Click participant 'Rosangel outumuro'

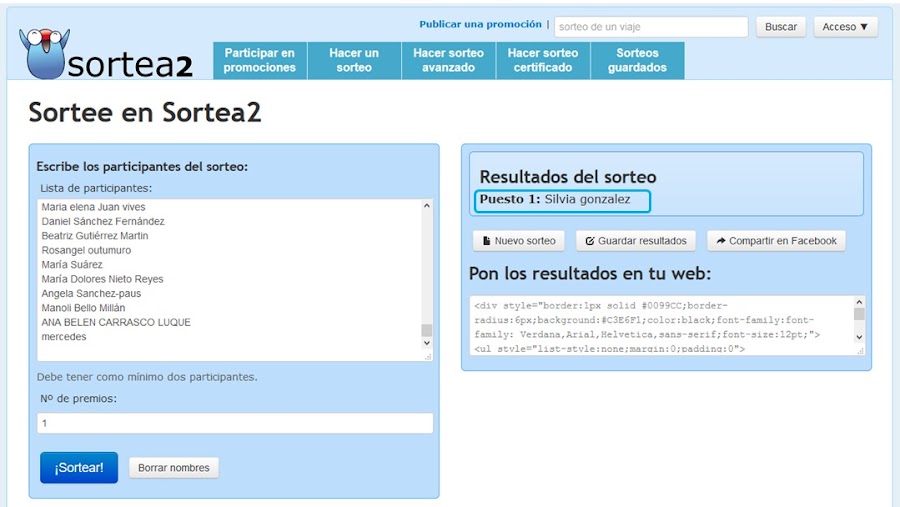[x=86, y=250]
